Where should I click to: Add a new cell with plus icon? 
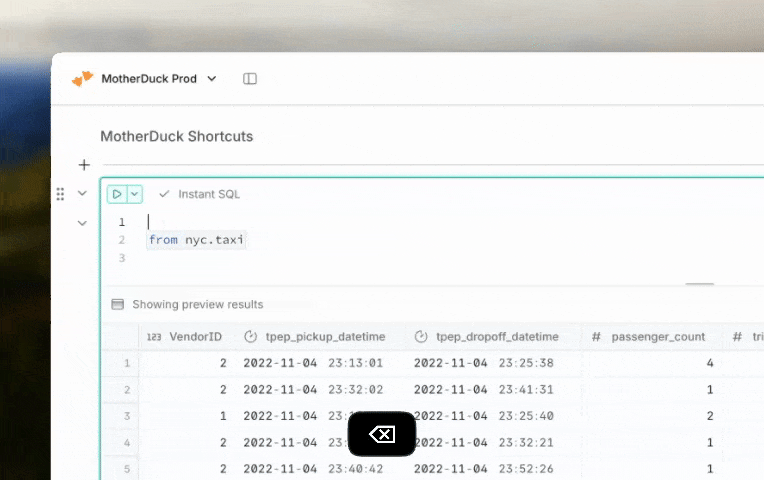point(84,165)
